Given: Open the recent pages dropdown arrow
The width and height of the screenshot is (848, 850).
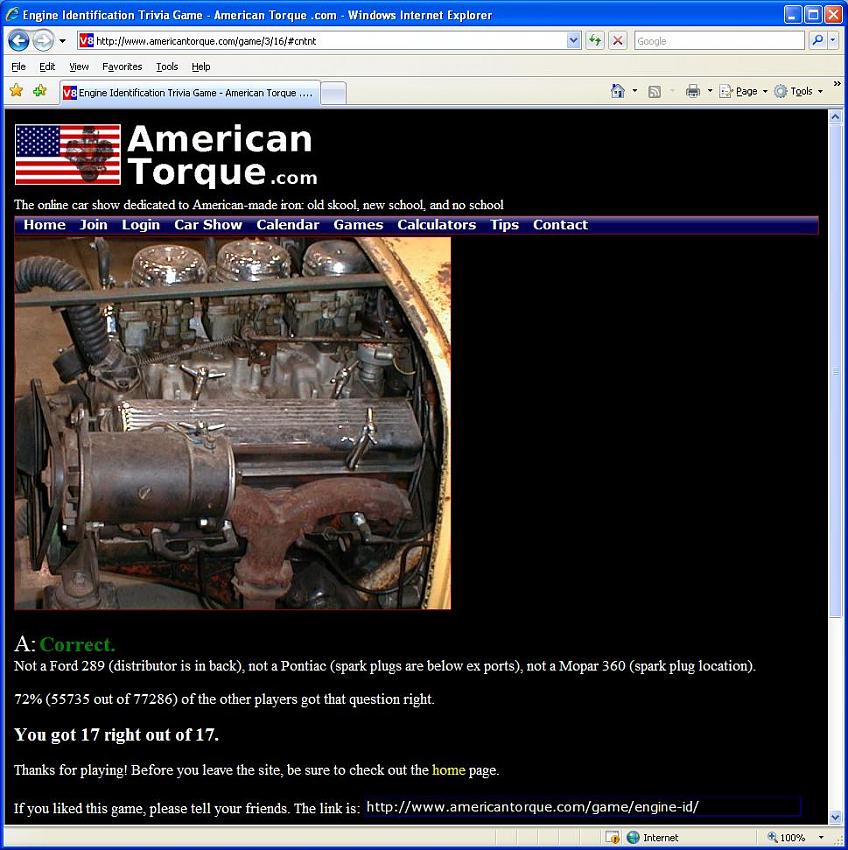Looking at the screenshot, I should [62, 41].
